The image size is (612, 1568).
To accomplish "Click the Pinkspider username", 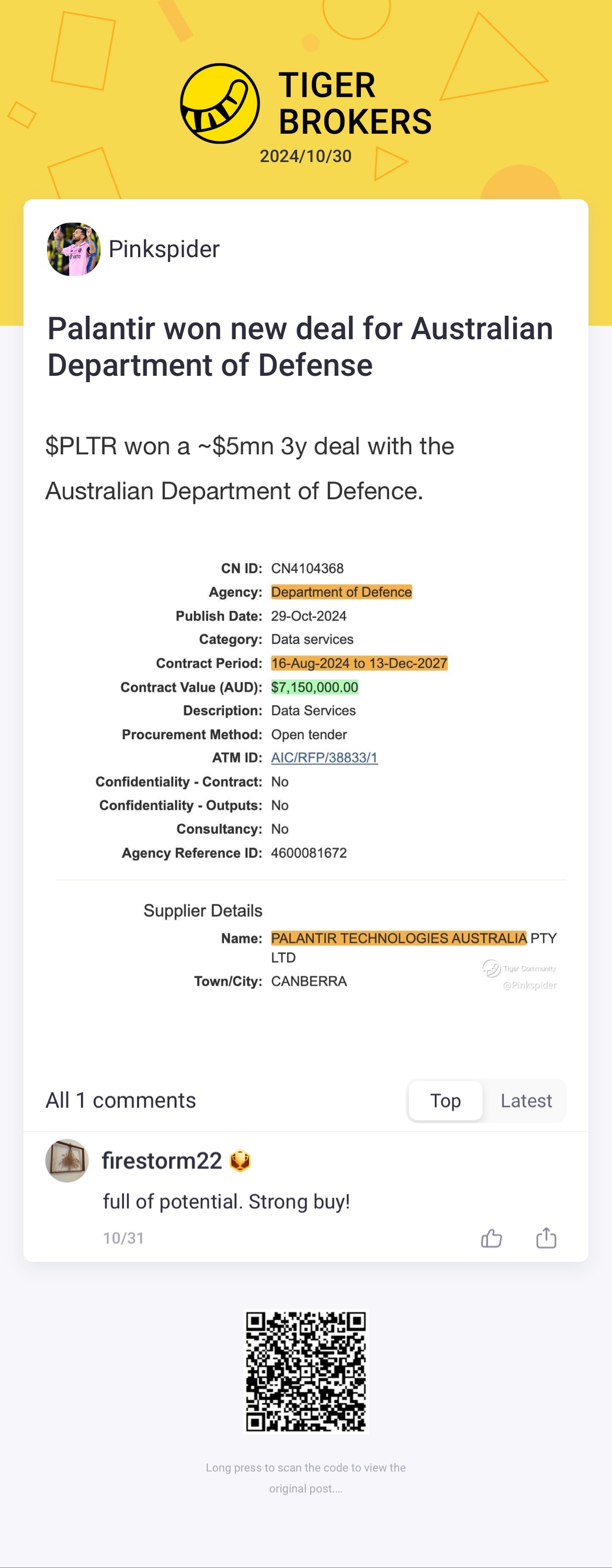I will coord(164,249).
